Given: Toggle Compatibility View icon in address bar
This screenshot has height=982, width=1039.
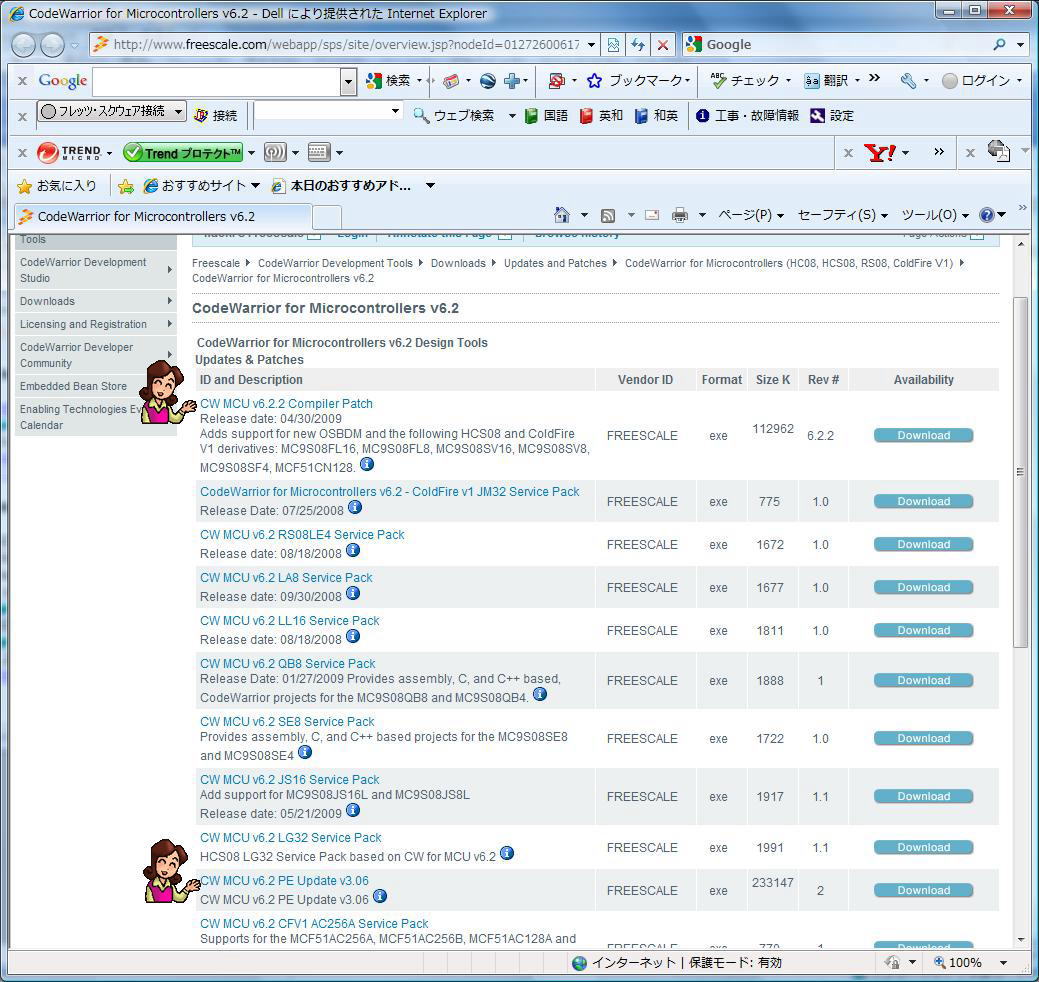Looking at the screenshot, I should coord(614,45).
